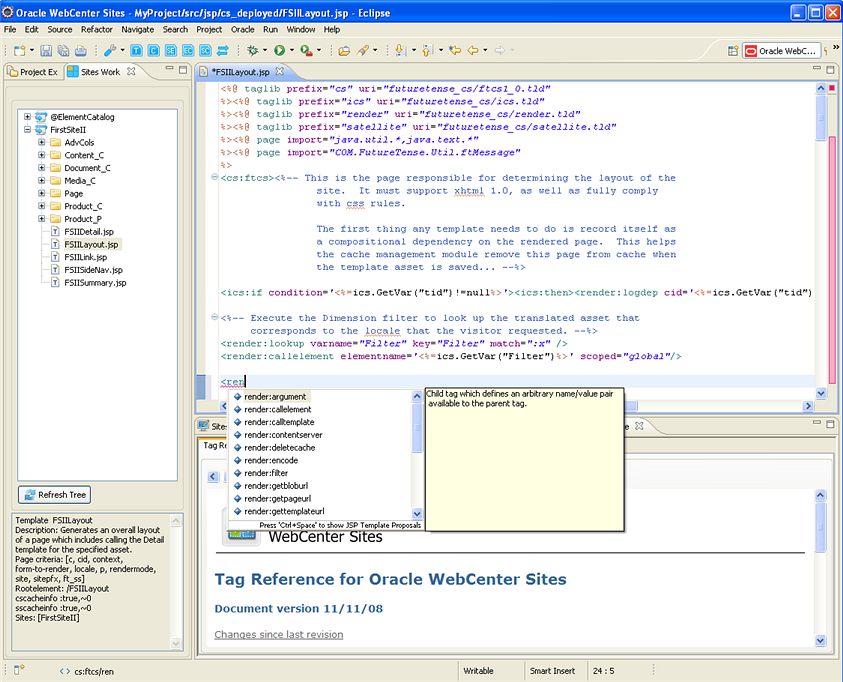843x682 pixels.
Task: Select FSIISummary.jsp in the site tree
Action: point(93,282)
